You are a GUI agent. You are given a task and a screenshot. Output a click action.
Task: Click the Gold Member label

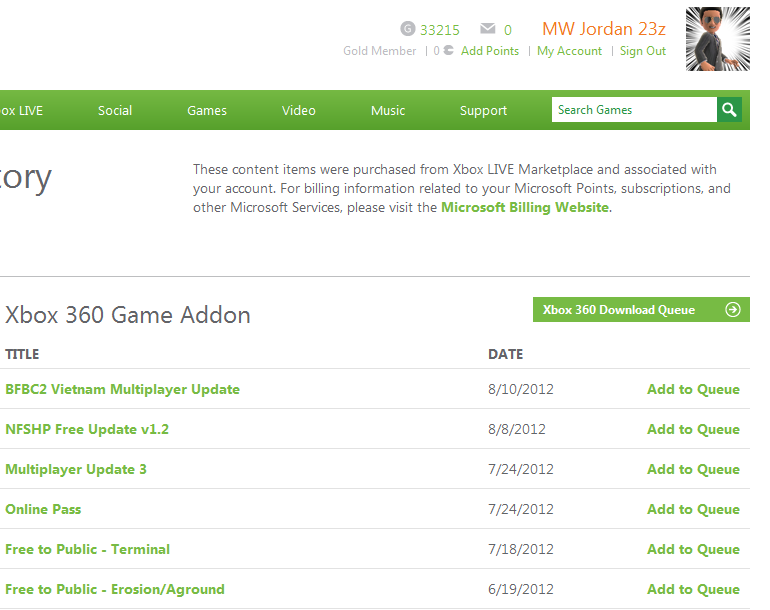pyautogui.click(x=380, y=51)
